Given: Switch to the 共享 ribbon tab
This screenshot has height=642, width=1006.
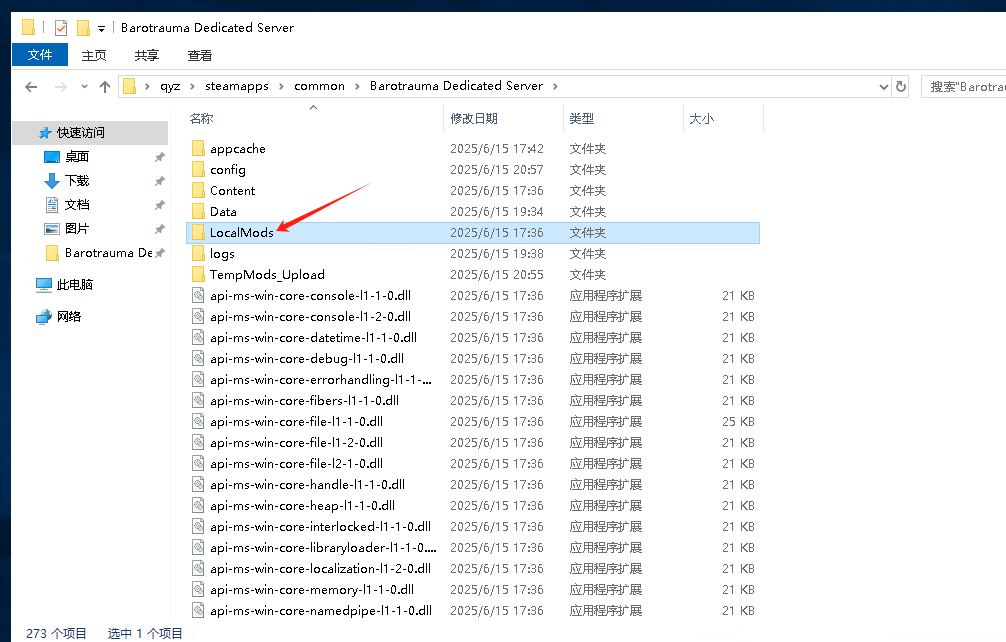Looking at the screenshot, I should pyautogui.click(x=146, y=56).
